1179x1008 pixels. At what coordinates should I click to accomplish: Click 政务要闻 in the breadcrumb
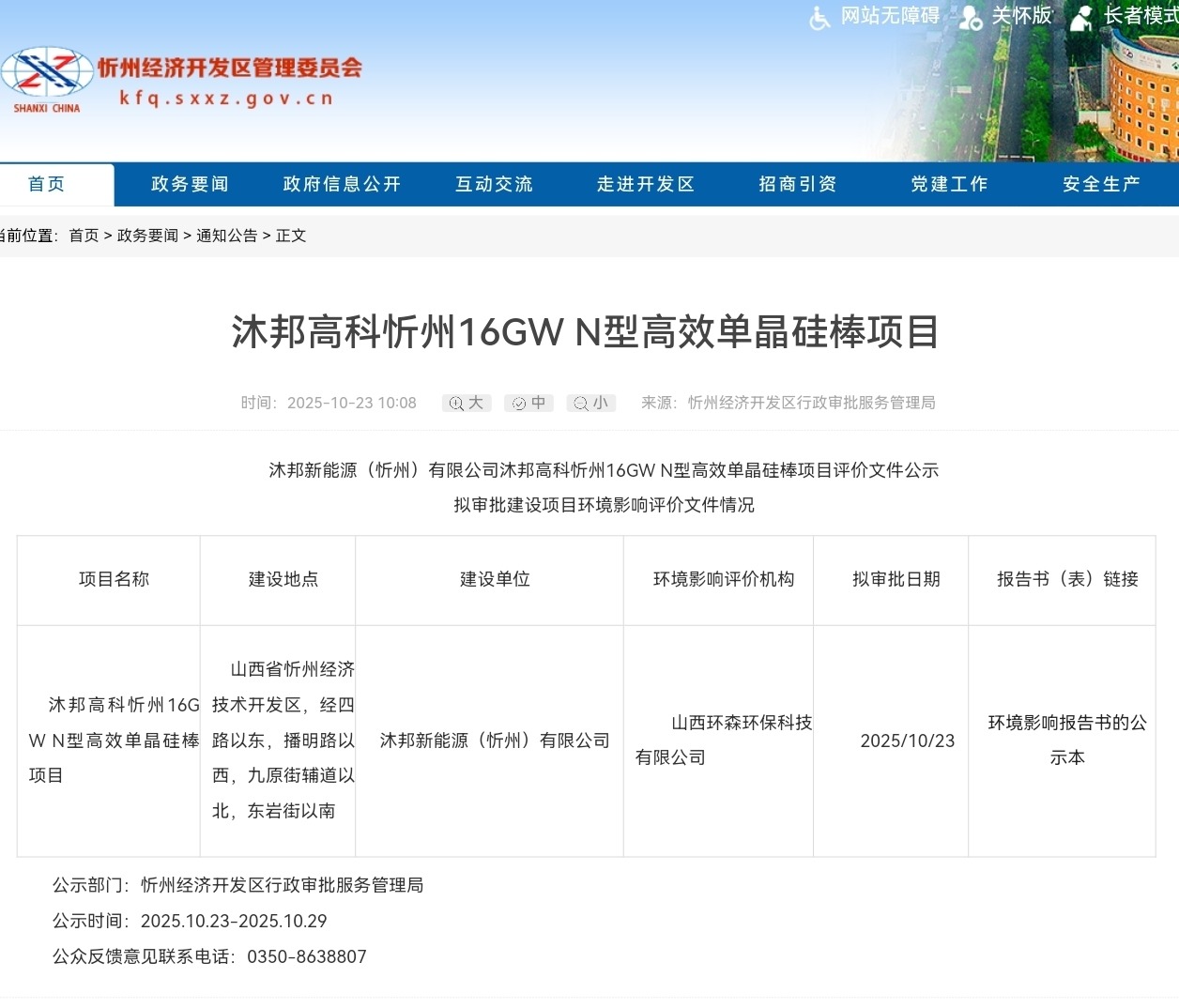pyautogui.click(x=147, y=236)
